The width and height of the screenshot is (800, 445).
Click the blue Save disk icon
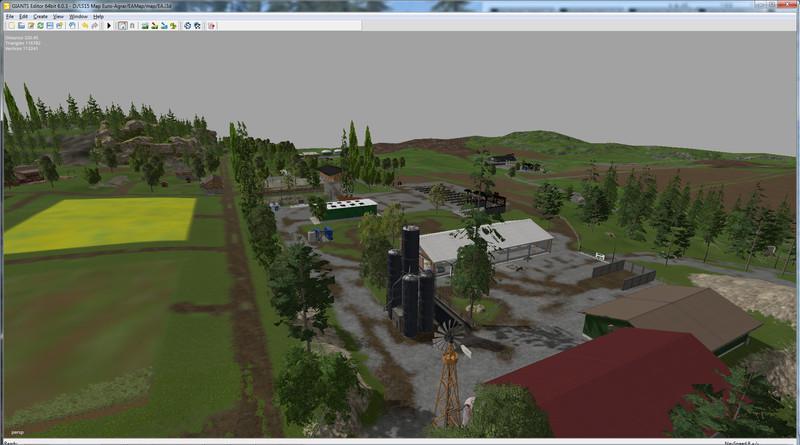[x=50, y=26]
